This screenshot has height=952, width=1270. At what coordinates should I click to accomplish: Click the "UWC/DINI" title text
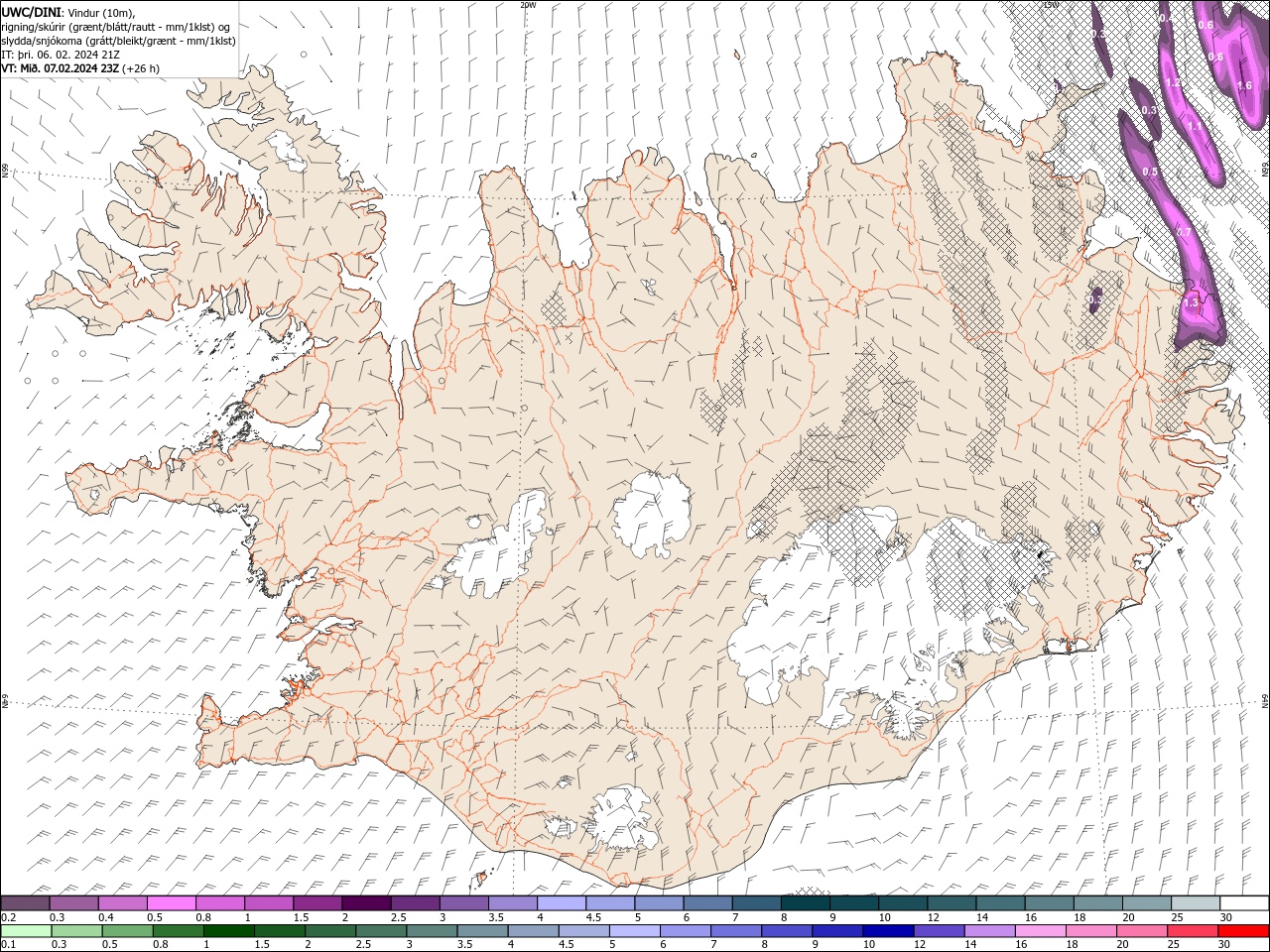[x=31, y=12]
